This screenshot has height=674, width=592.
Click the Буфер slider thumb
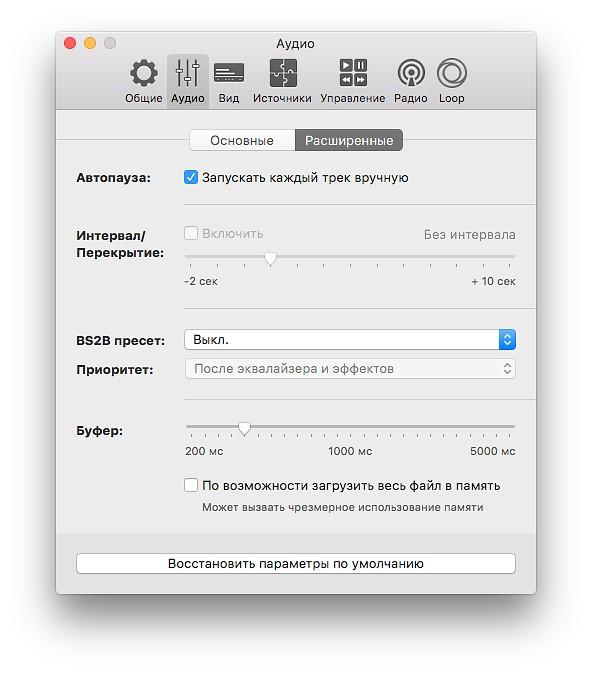click(244, 428)
